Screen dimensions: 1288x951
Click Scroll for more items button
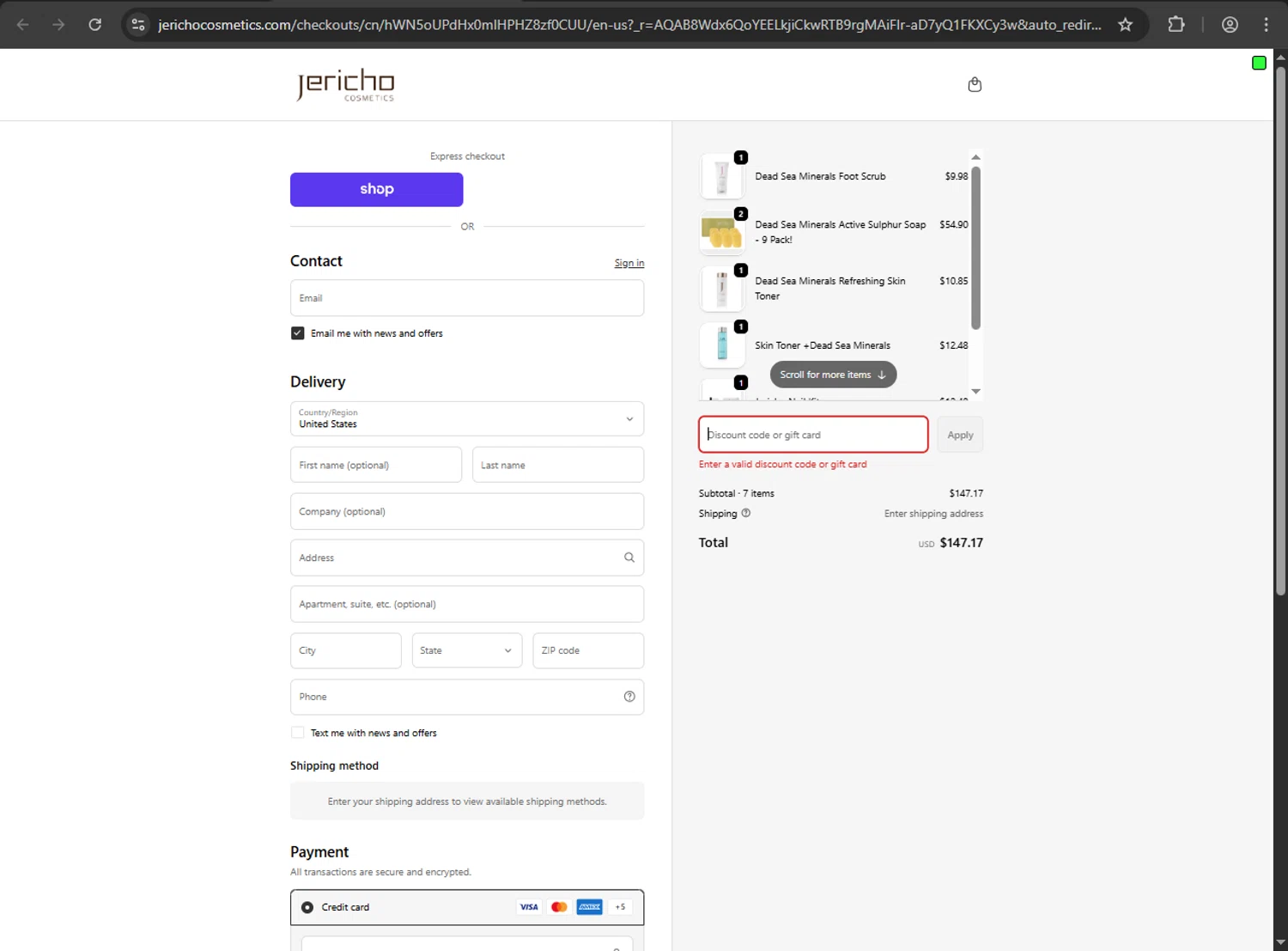(x=833, y=375)
